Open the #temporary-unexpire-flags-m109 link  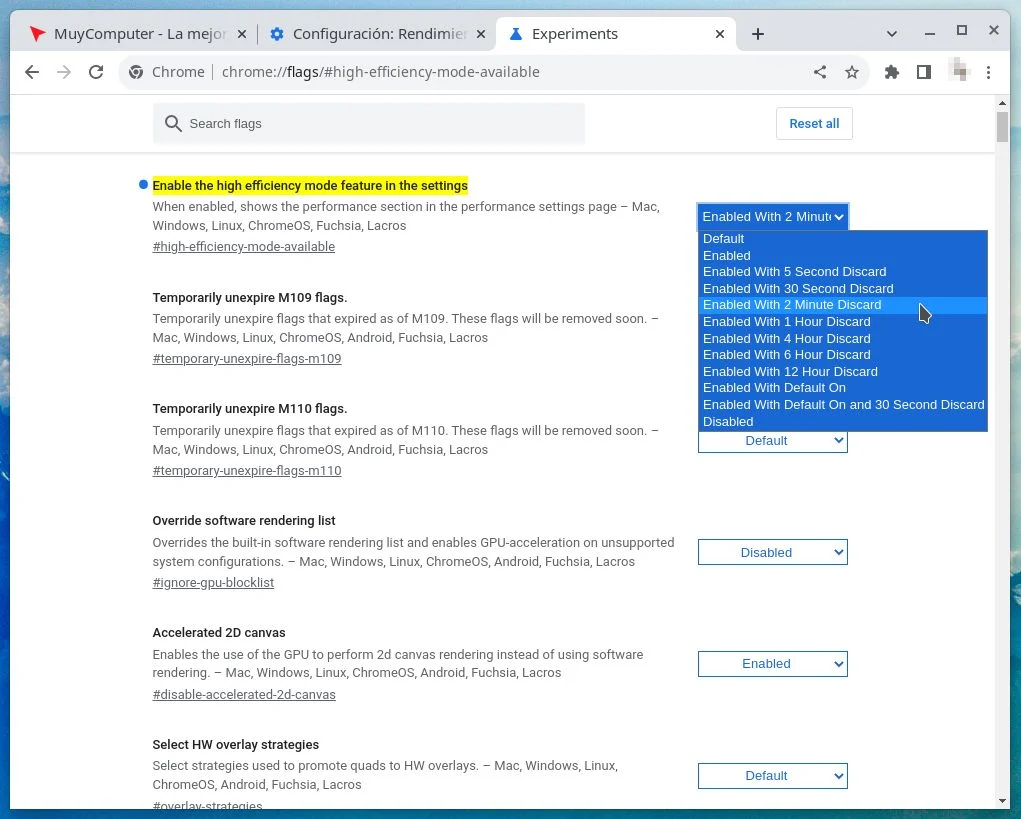click(247, 359)
